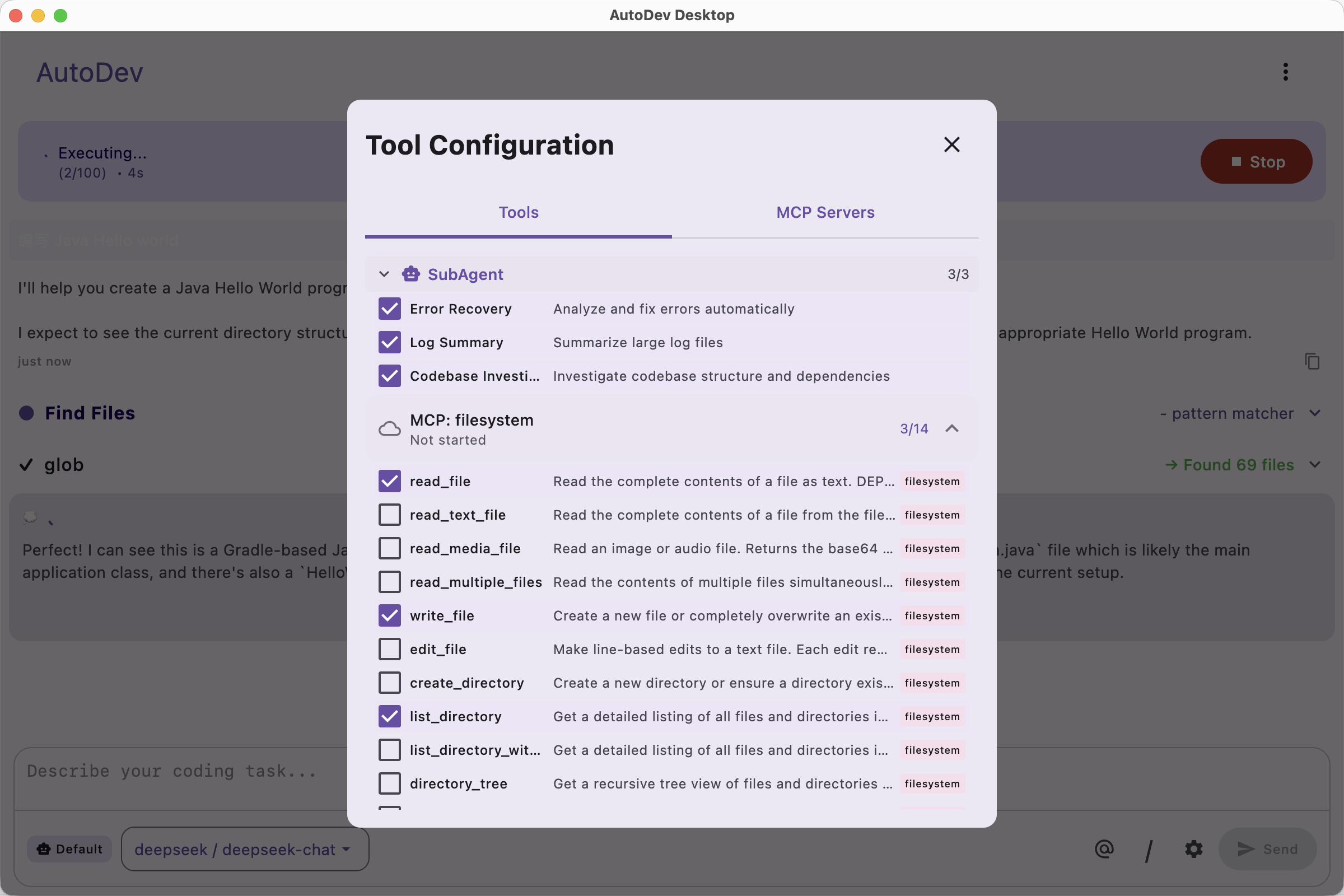Image resolution: width=1344 pixels, height=896 pixels.
Task: Enable the edit_file tool checkbox
Action: pyautogui.click(x=390, y=649)
